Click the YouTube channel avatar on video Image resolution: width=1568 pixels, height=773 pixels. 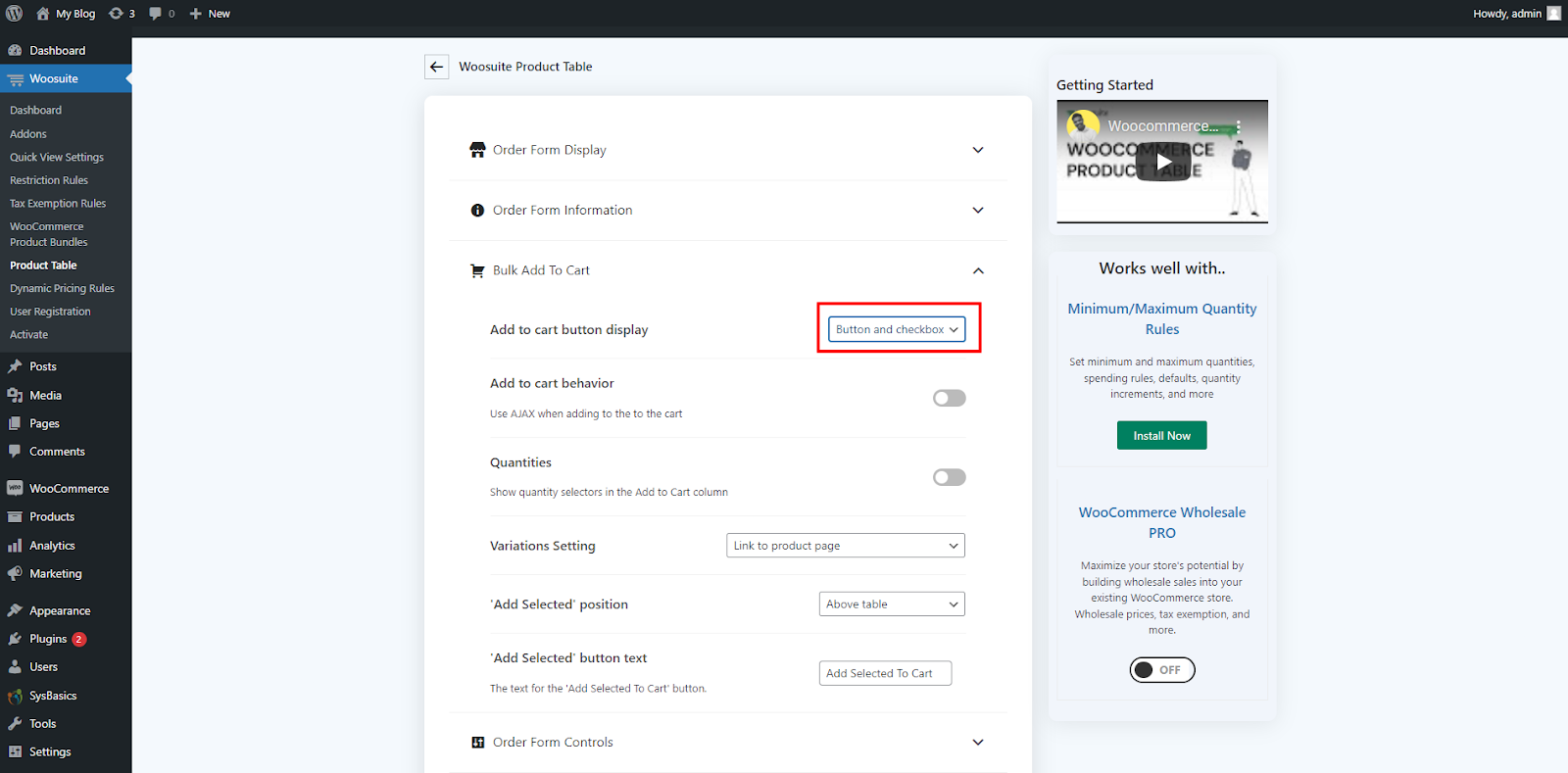click(x=1083, y=125)
